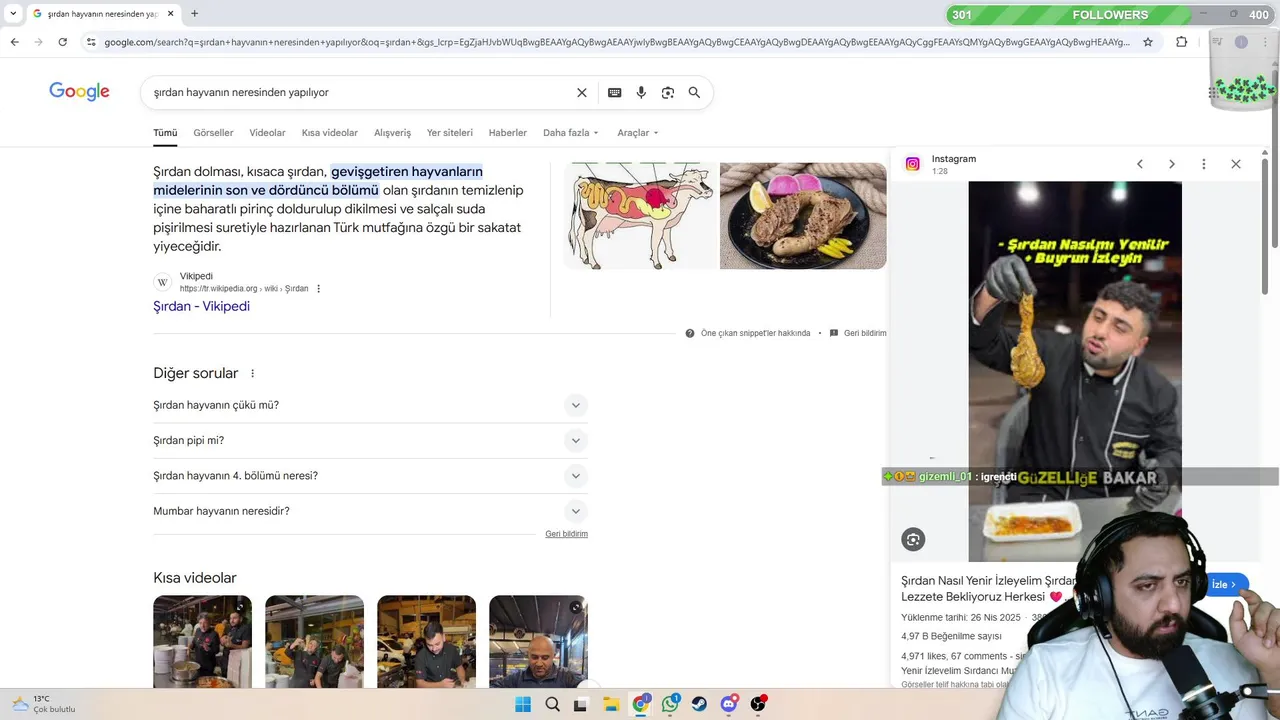Play the Instagram şırdan video preview
Screen dimensions: 1280x720
[1075, 370]
